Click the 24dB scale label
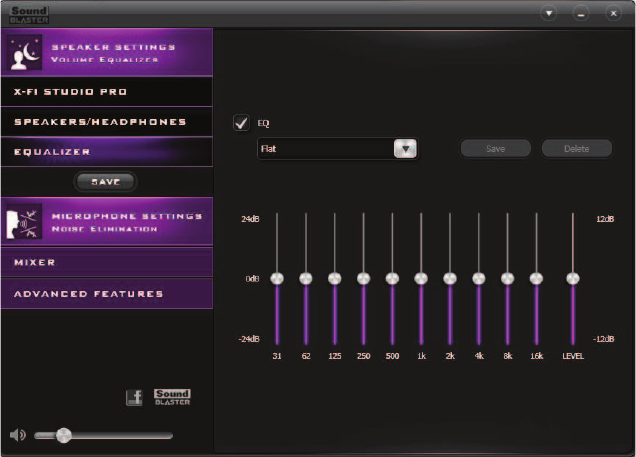This screenshot has width=636, height=457. pyautogui.click(x=250, y=219)
